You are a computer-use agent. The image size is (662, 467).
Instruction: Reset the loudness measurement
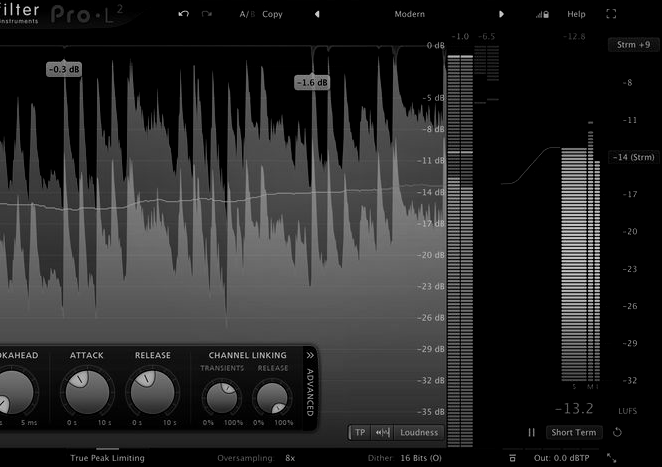pyautogui.click(x=617, y=432)
